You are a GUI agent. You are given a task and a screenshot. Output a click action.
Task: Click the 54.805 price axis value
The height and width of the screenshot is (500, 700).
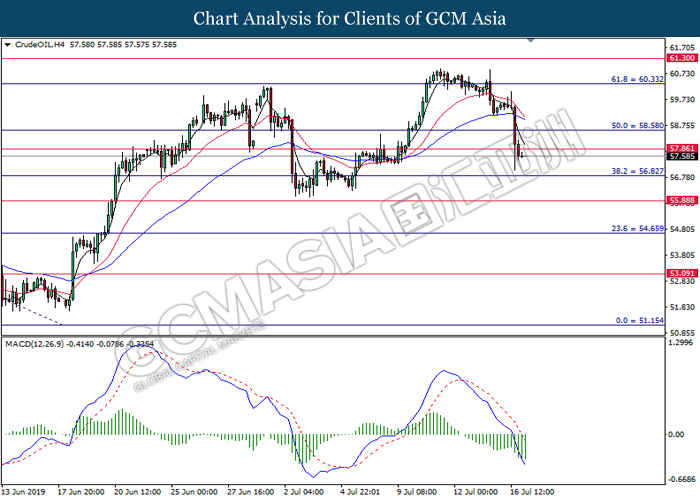(x=683, y=229)
